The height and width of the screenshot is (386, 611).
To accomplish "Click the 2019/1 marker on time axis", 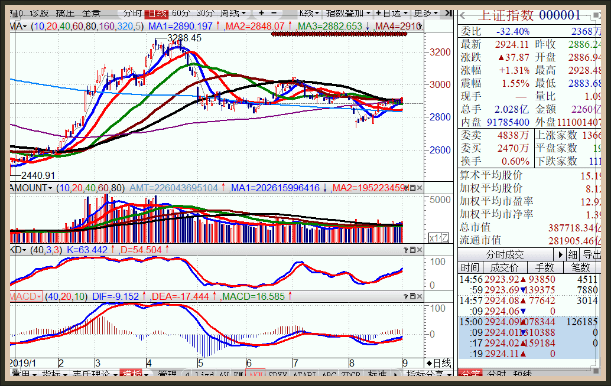I will click(x=23, y=363).
